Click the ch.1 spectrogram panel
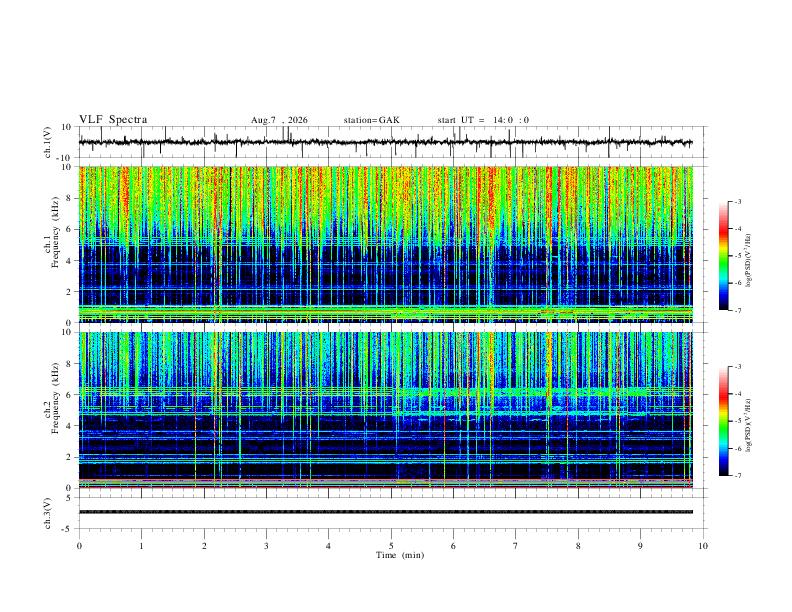This screenshot has width=792, height=612. 386,244
